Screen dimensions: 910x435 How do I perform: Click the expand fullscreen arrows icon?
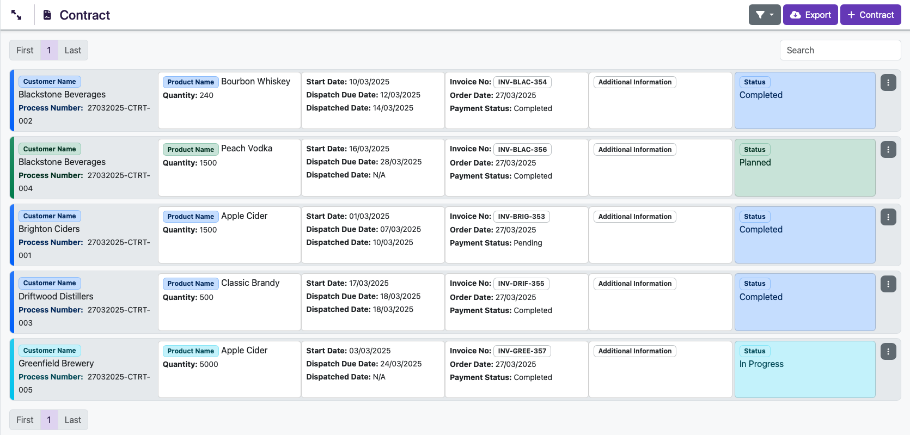(17, 15)
